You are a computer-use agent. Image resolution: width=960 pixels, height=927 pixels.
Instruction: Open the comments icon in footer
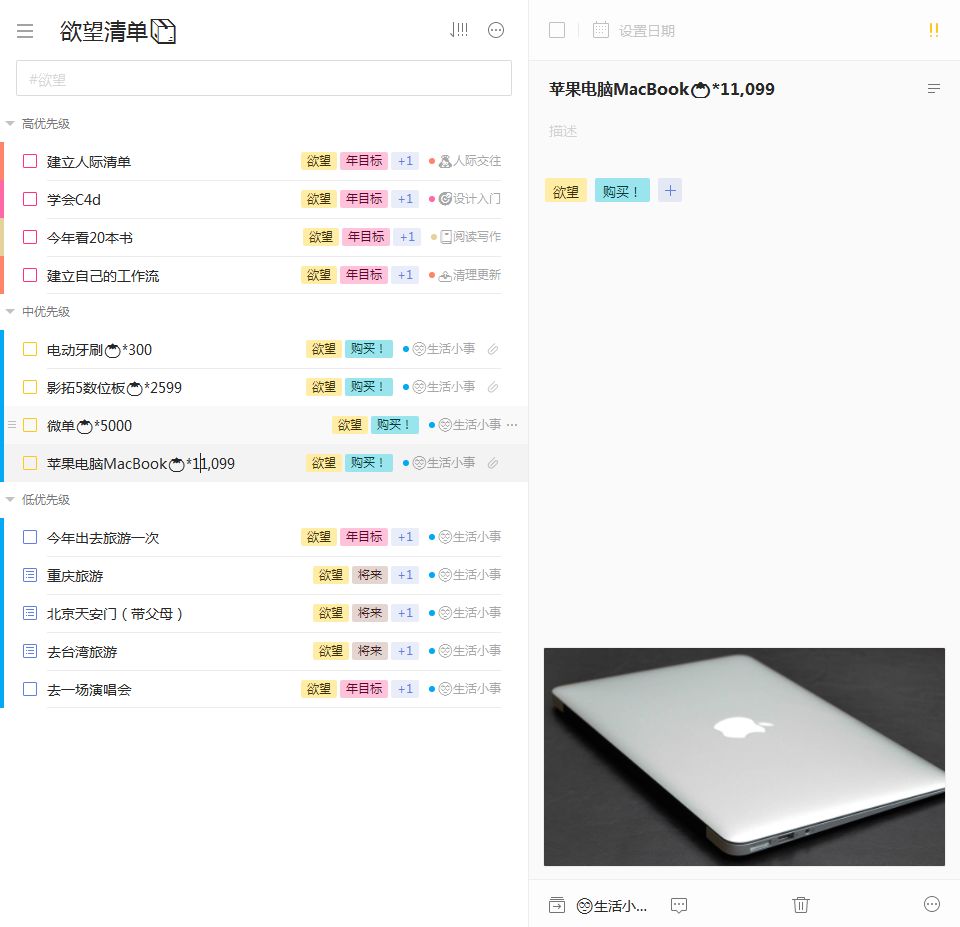(679, 905)
